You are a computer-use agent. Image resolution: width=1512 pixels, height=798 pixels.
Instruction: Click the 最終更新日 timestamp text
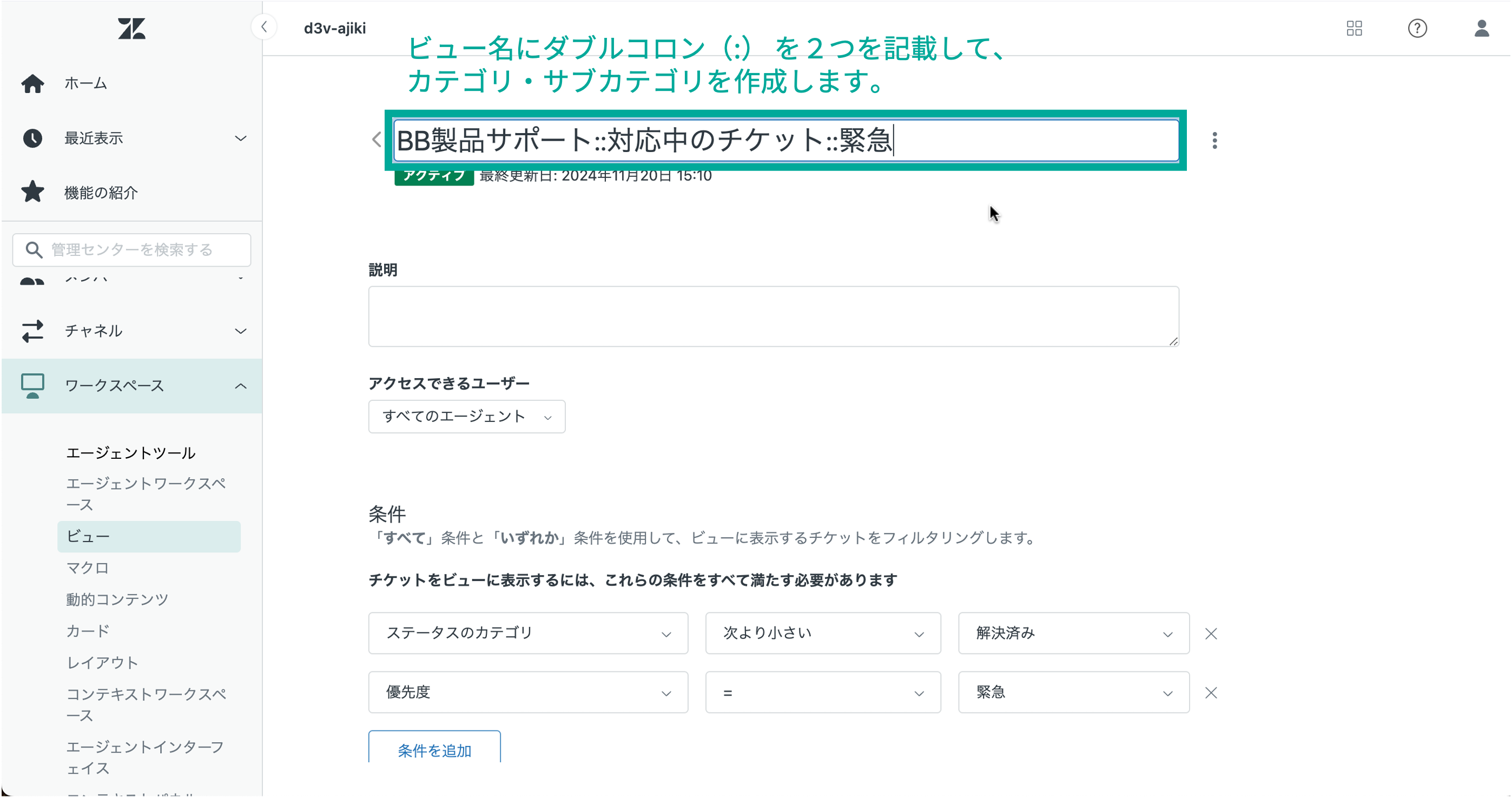pyautogui.click(x=596, y=176)
